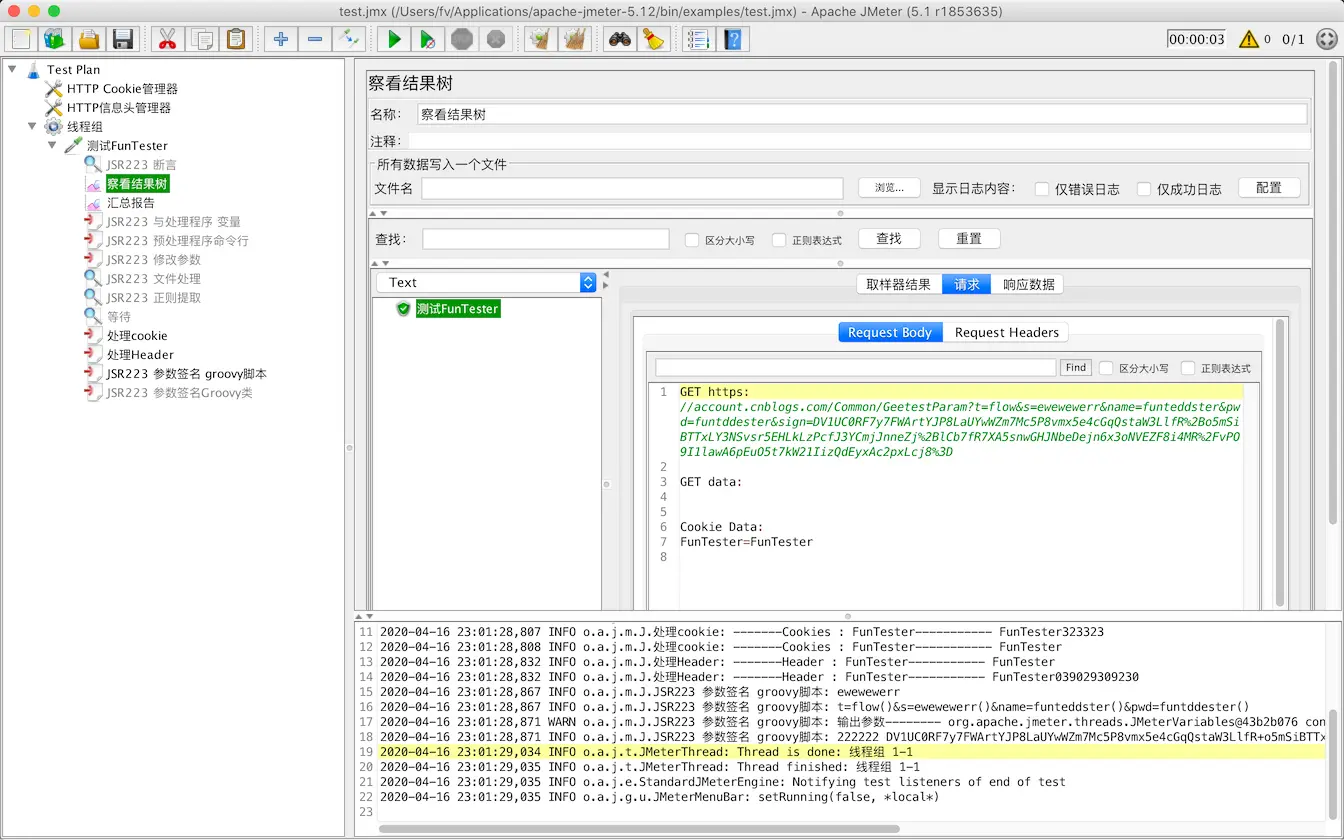Collapse the 线程组 tree node

pyautogui.click(x=32, y=127)
